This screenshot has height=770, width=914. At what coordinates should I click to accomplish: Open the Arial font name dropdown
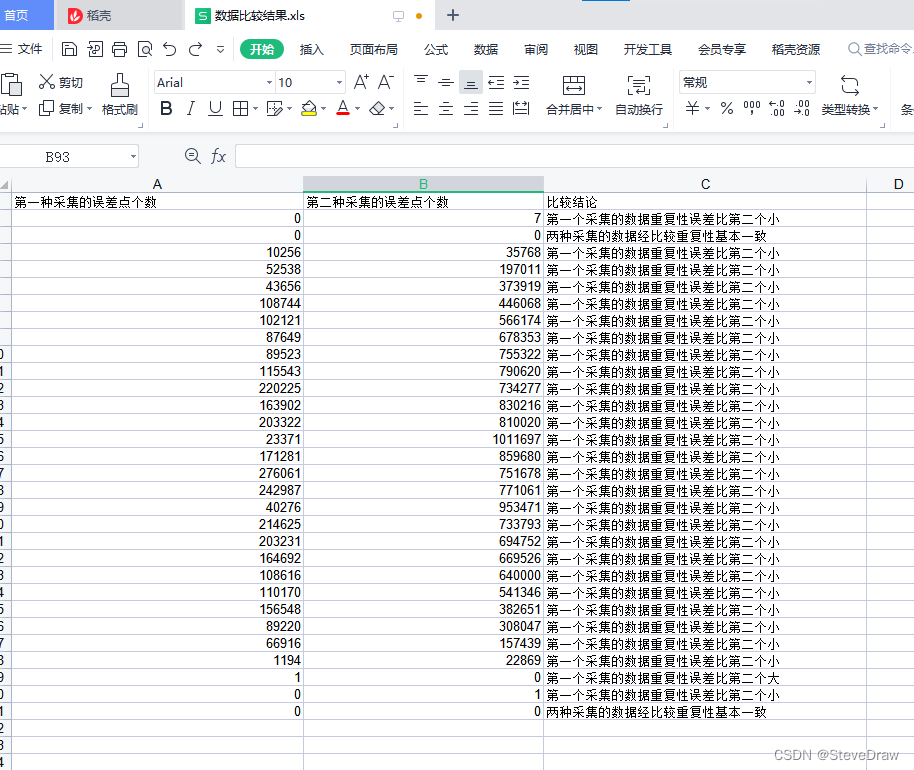pyautogui.click(x=269, y=83)
